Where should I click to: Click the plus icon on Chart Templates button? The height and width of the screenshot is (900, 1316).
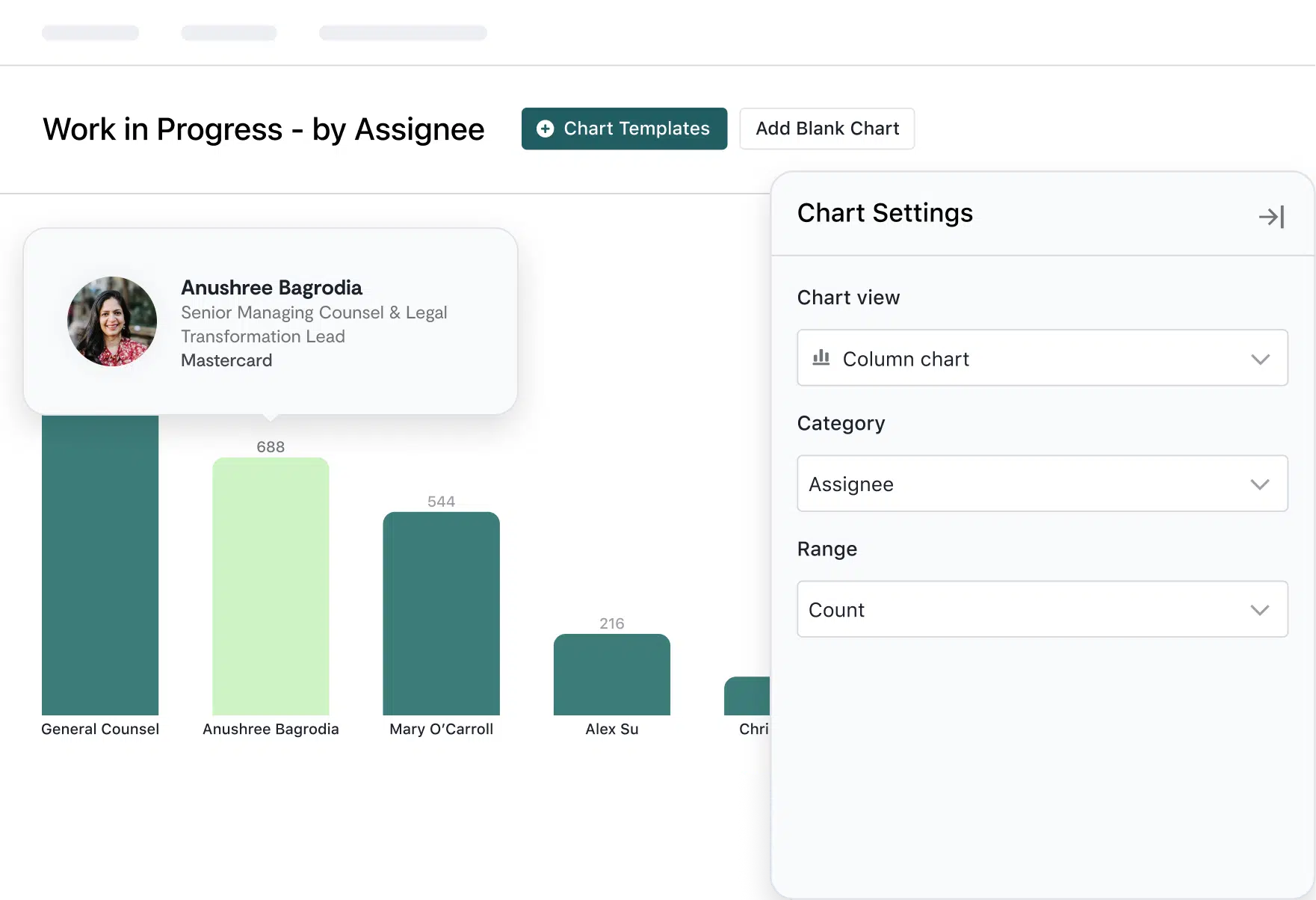tap(545, 129)
